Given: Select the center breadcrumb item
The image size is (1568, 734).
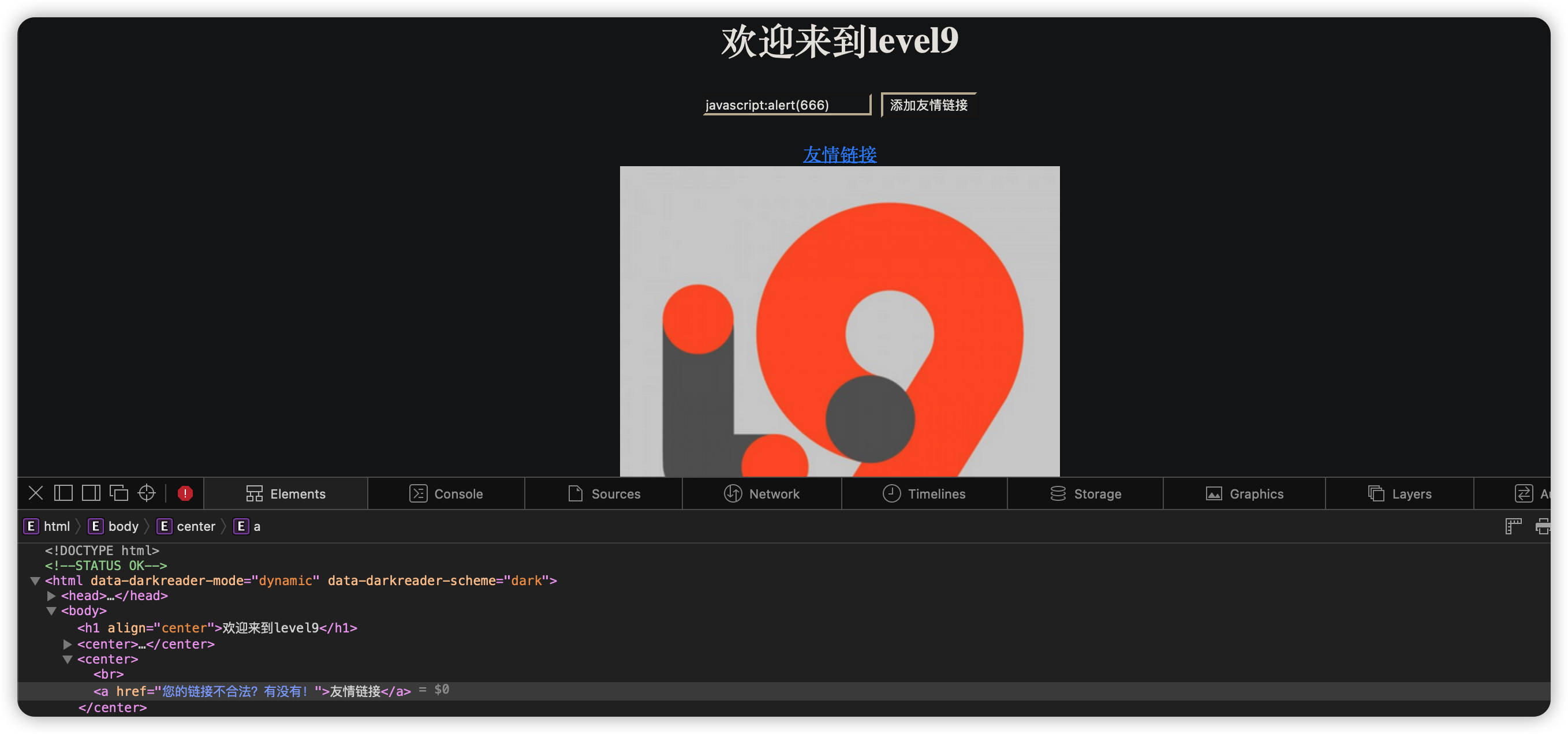Looking at the screenshot, I should pos(186,526).
